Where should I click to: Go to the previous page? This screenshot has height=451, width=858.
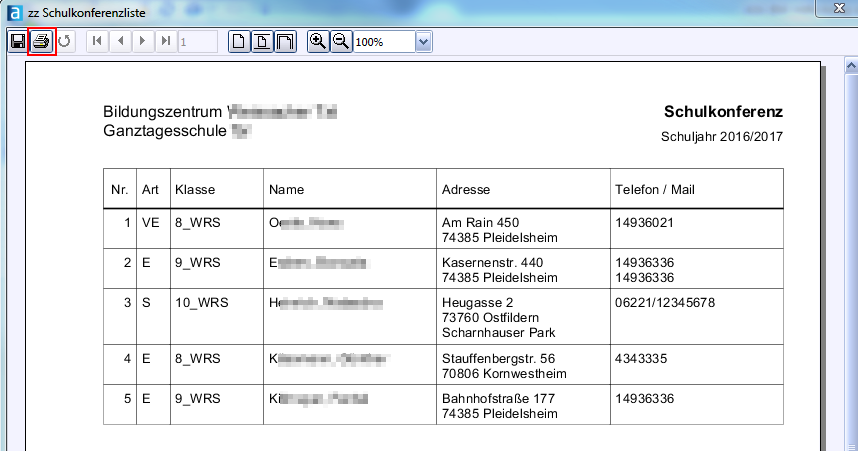coord(121,42)
